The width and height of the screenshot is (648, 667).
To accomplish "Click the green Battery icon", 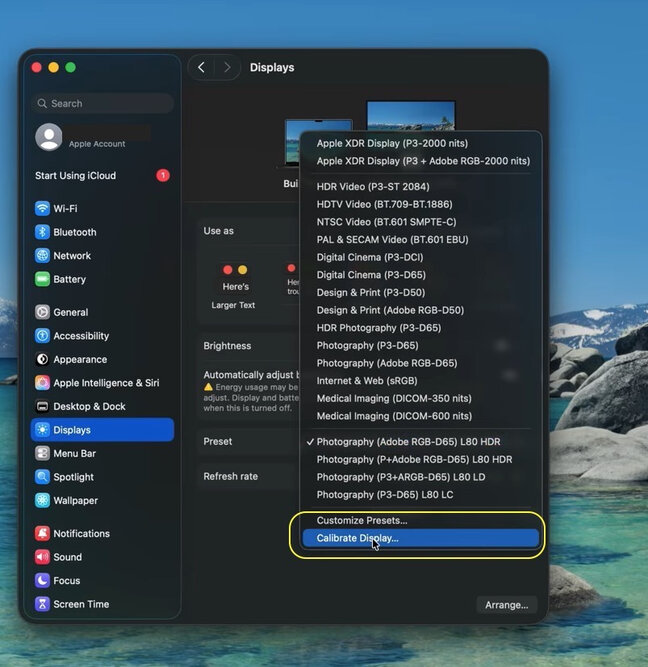I will click(42, 279).
